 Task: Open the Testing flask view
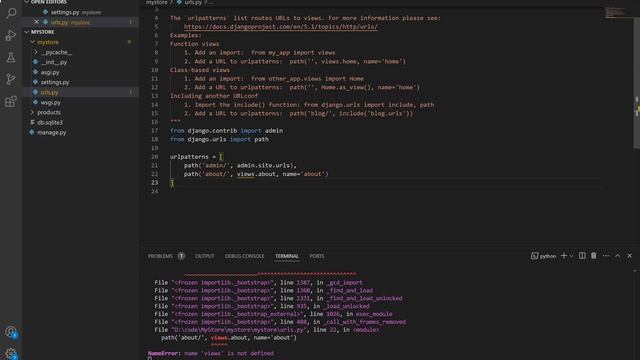coord(11,57)
